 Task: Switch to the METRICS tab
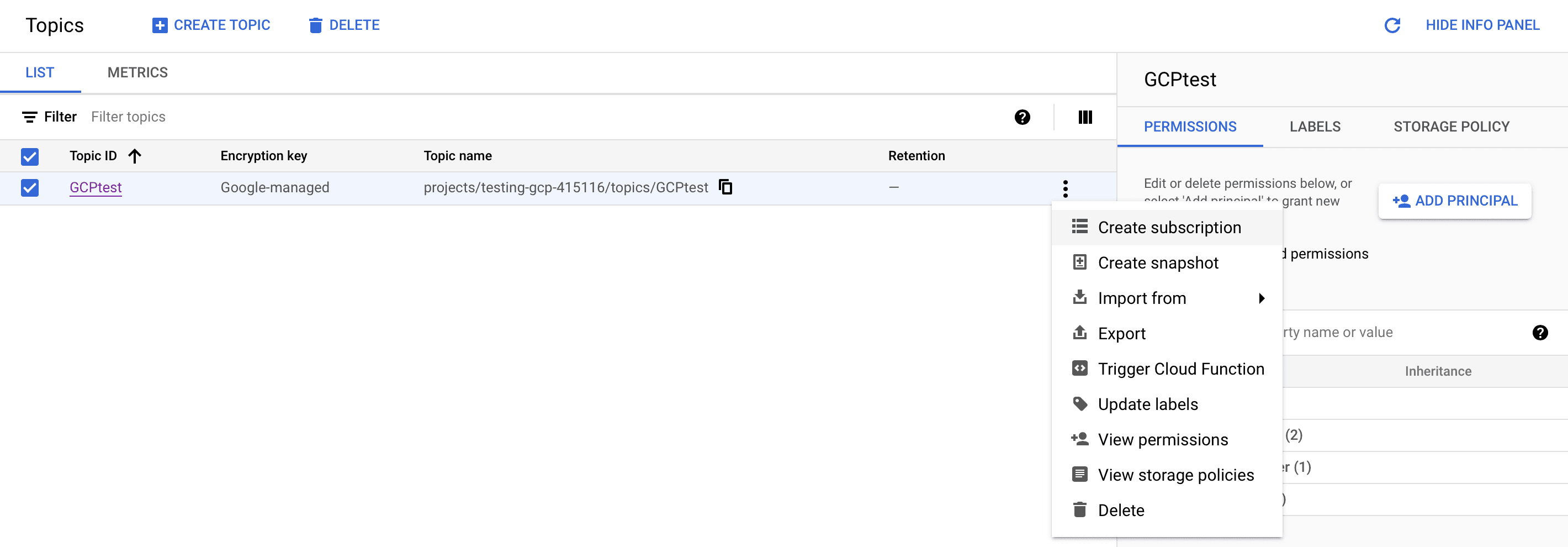point(137,72)
